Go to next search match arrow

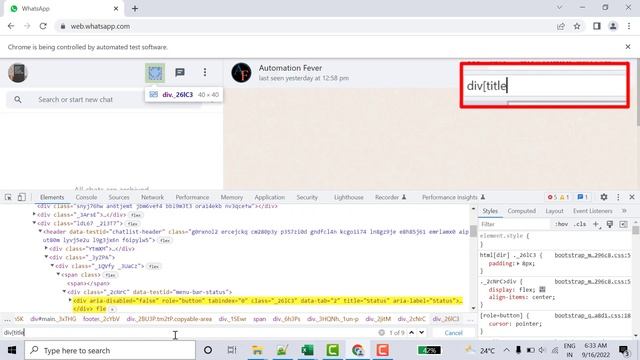tap(422, 333)
